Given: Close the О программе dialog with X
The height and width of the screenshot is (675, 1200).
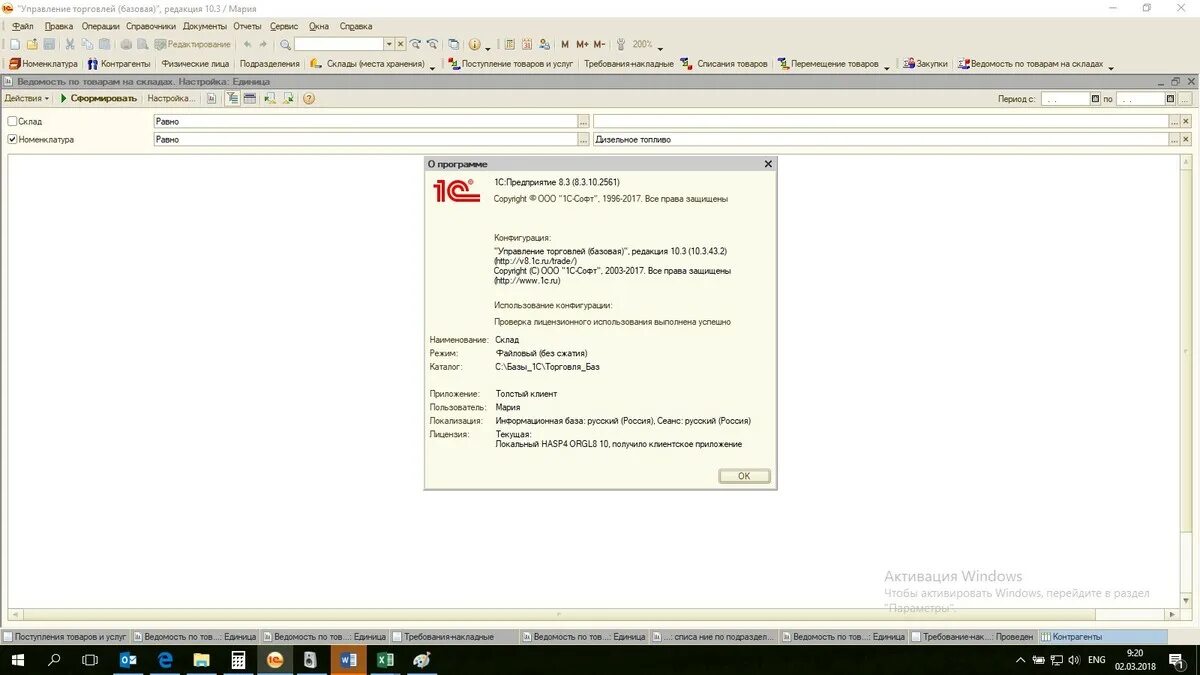Looking at the screenshot, I should [x=768, y=163].
